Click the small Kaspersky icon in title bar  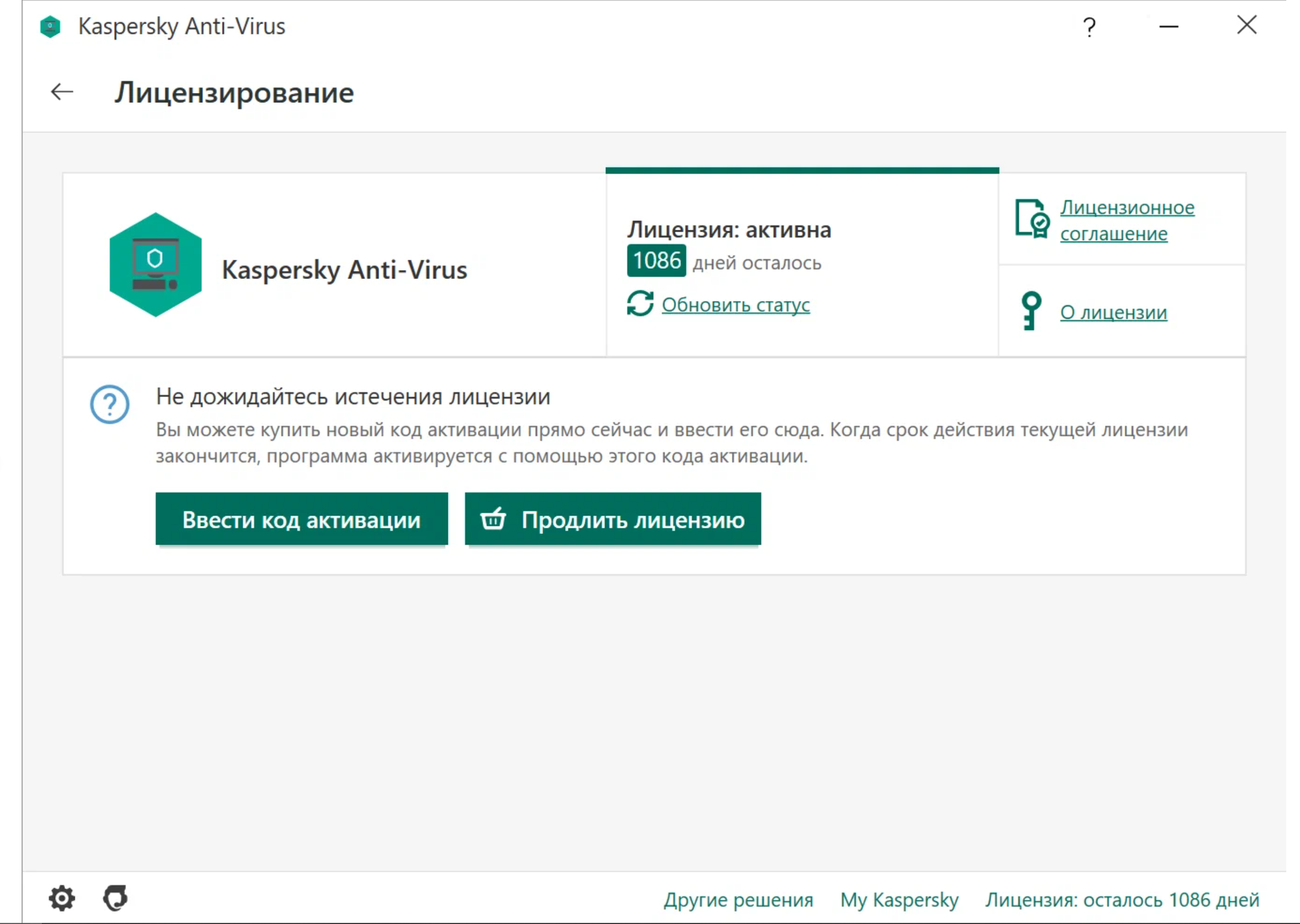50,27
